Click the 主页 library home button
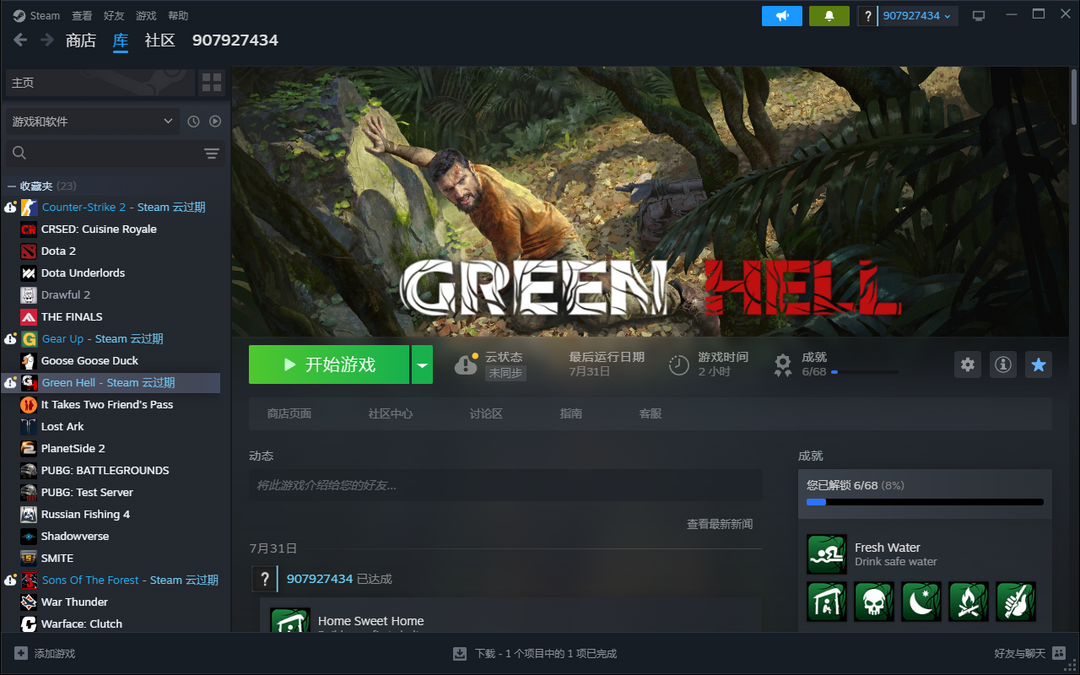 pos(101,83)
